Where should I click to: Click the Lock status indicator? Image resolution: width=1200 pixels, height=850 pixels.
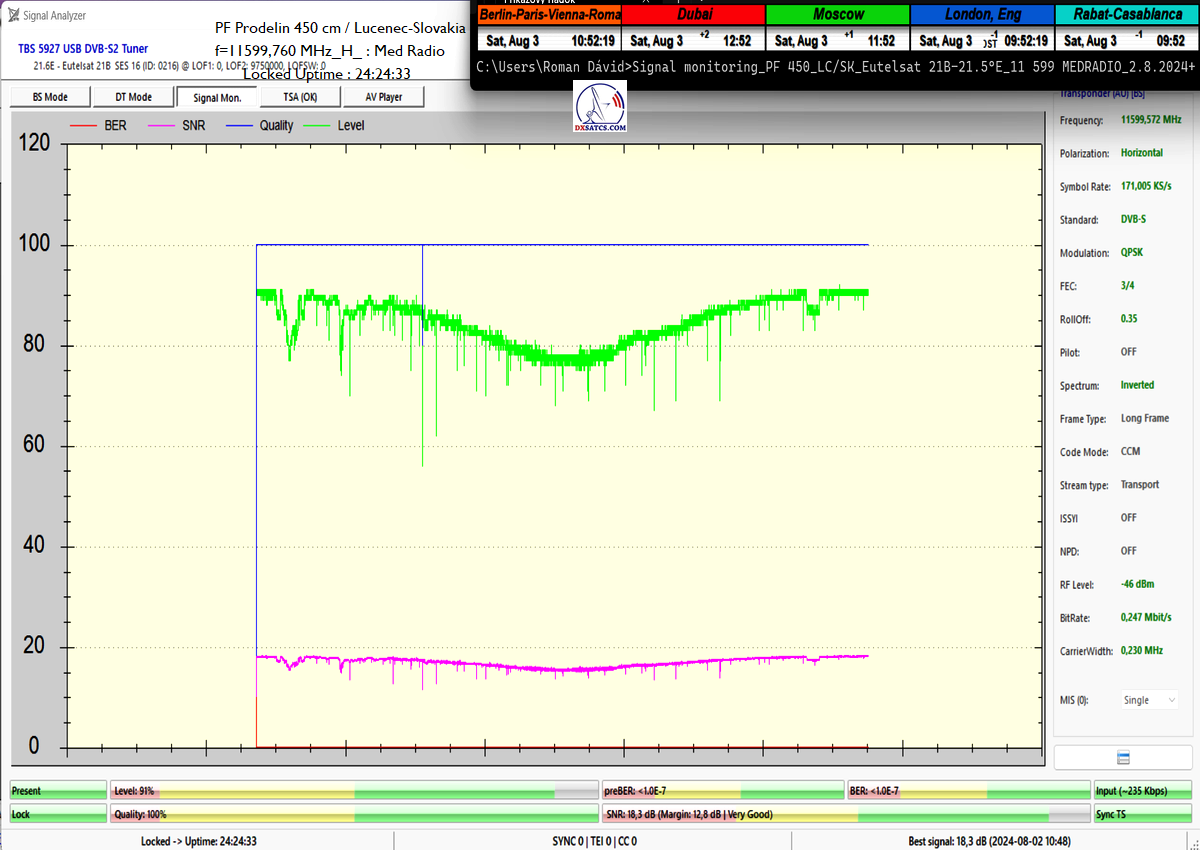click(x=58, y=814)
